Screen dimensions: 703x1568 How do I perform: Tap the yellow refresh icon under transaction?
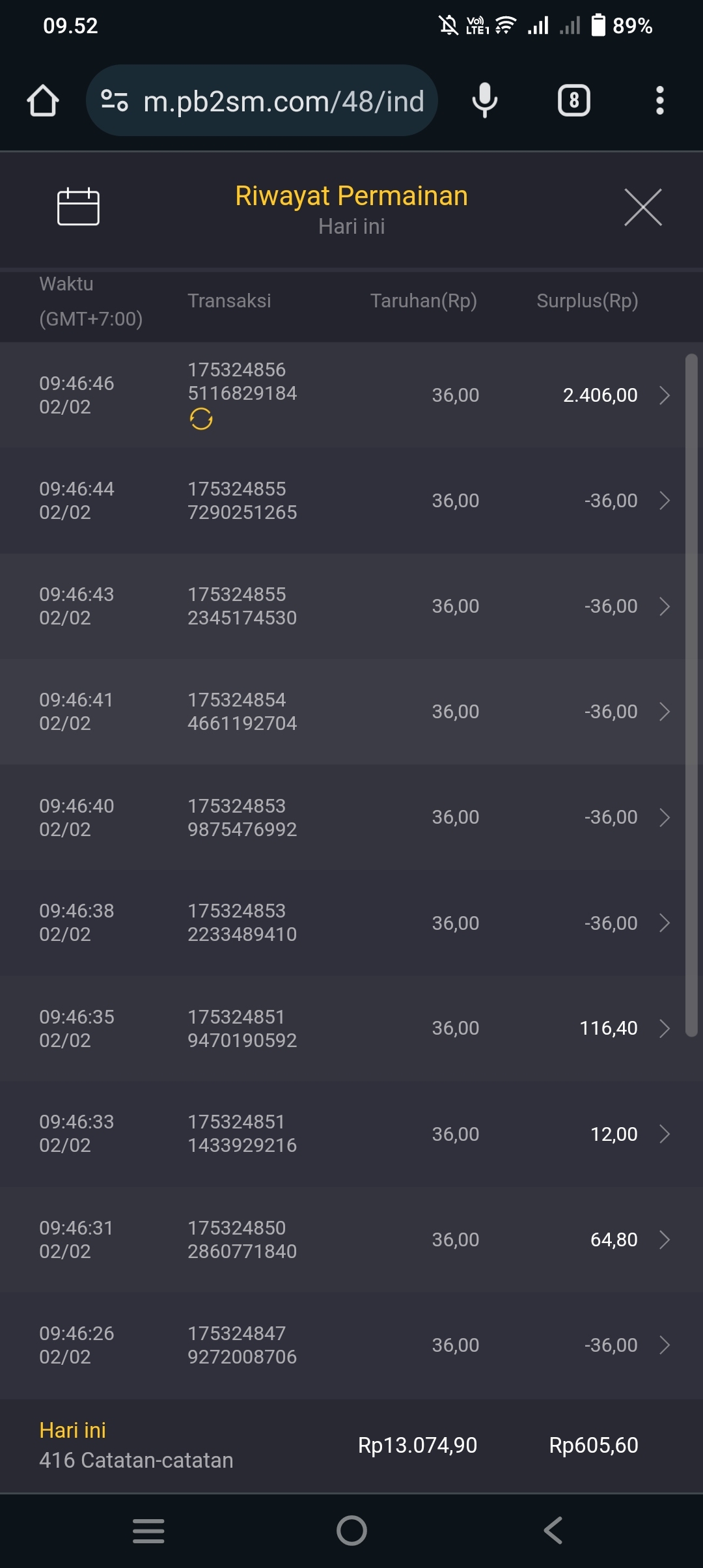(x=201, y=419)
